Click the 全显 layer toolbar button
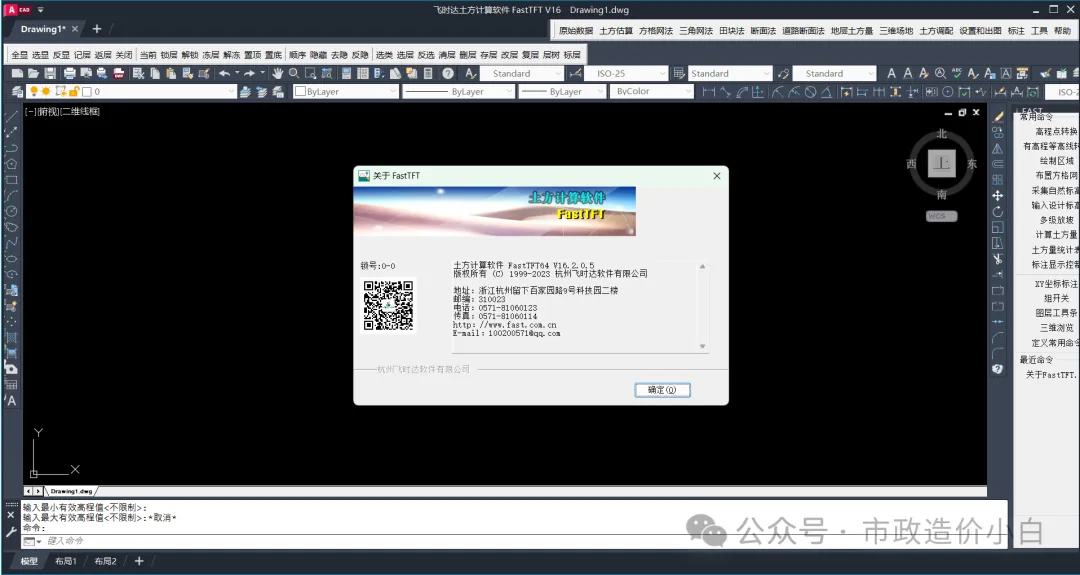Viewport: 1080px width, 575px height. coord(19,55)
